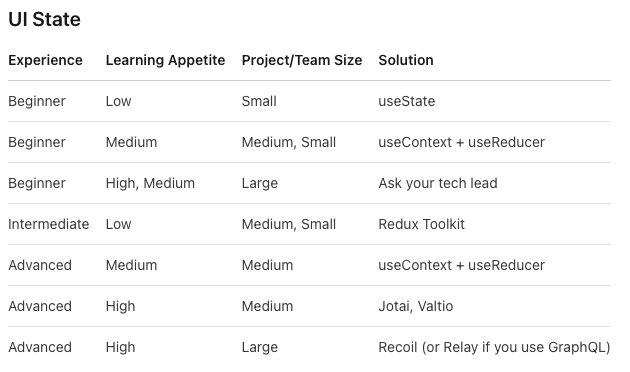Click the Solution column header
This screenshot has height=372, width=630.
coord(406,60)
